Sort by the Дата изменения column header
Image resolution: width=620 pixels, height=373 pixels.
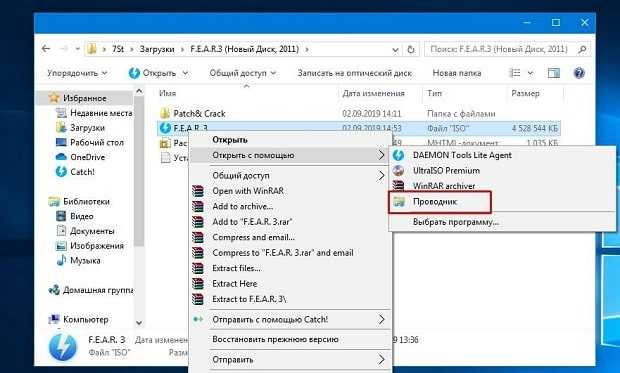pyautogui.click(x=373, y=93)
